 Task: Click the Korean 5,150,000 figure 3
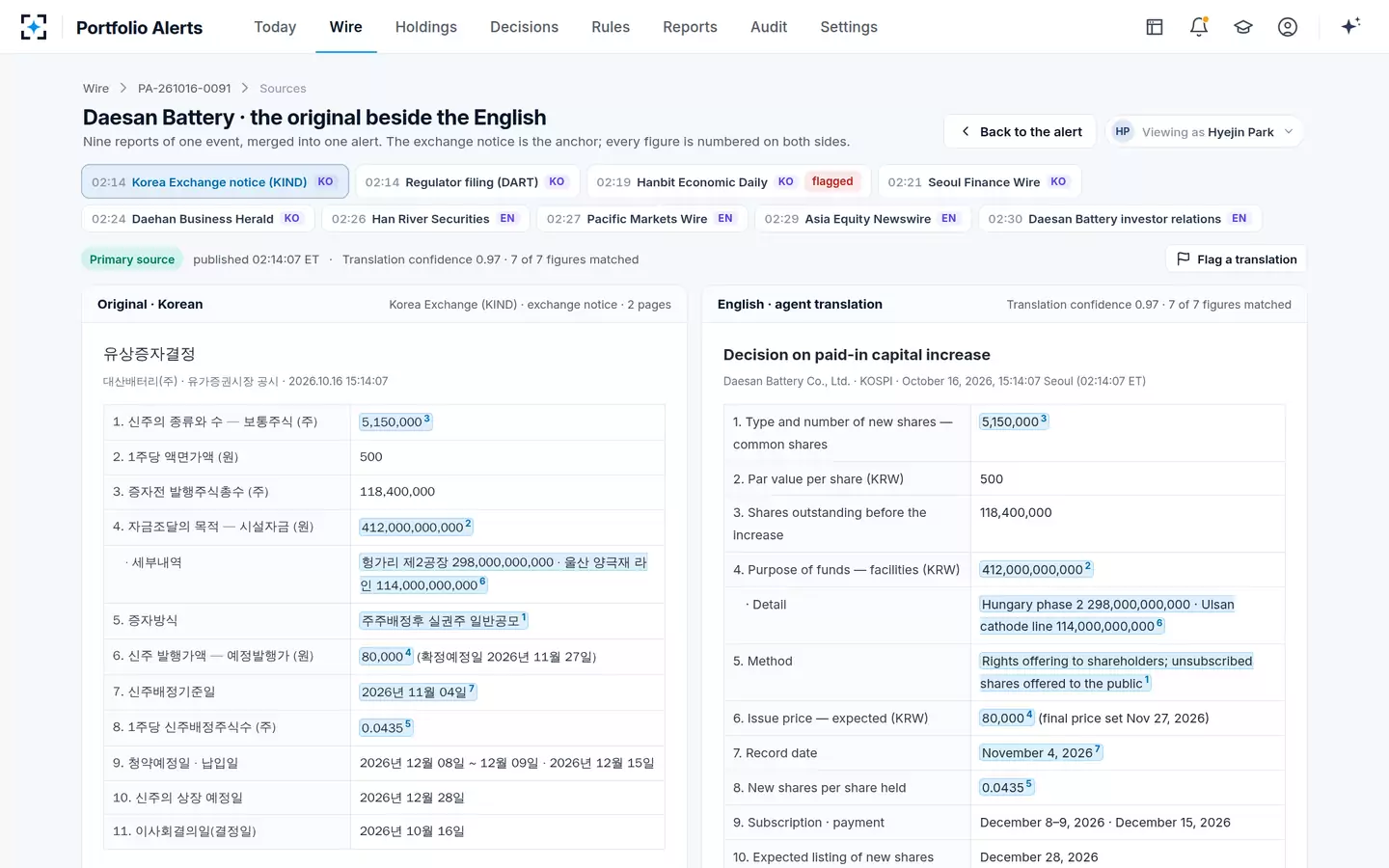[395, 421]
